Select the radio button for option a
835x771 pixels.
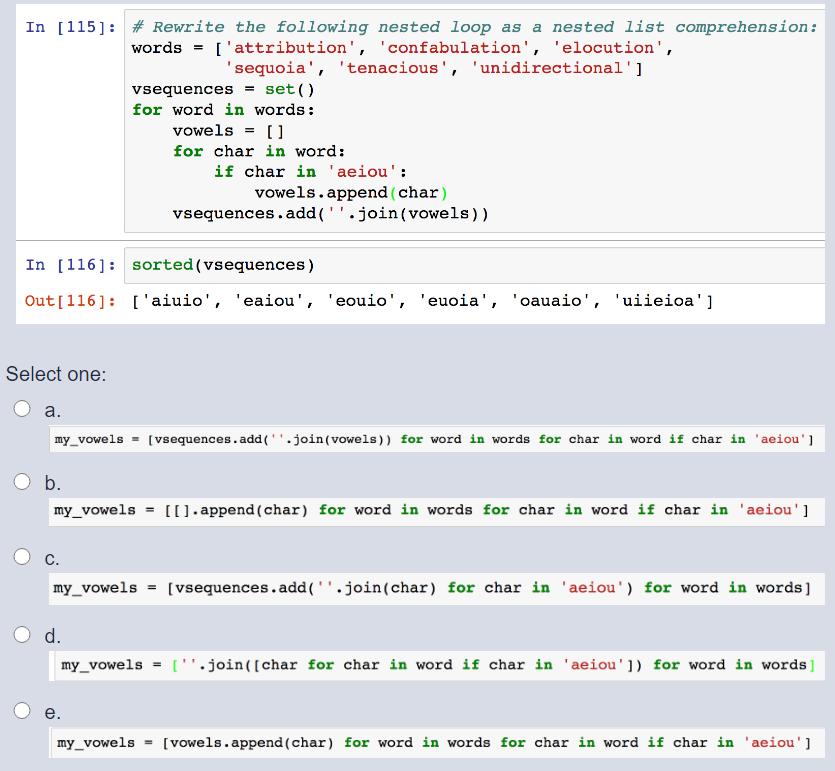(x=21, y=407)
